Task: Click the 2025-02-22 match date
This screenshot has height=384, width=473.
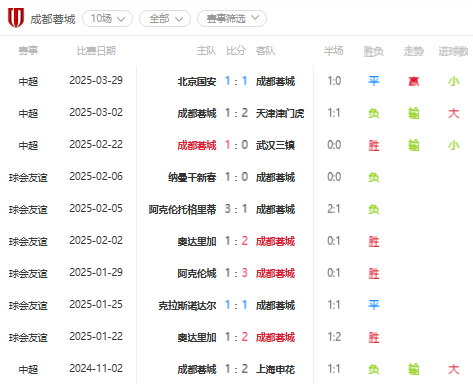Action: click(96, 144)
